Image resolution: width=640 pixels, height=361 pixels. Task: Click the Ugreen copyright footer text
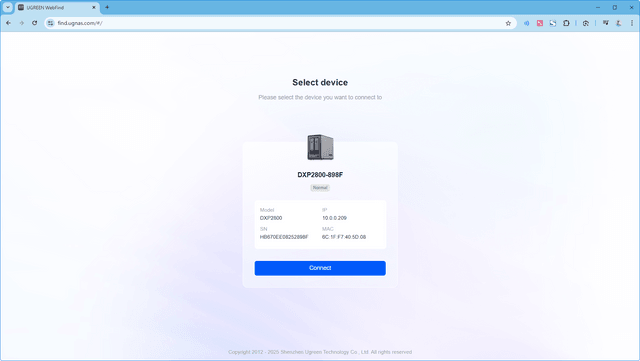(320, 352)
